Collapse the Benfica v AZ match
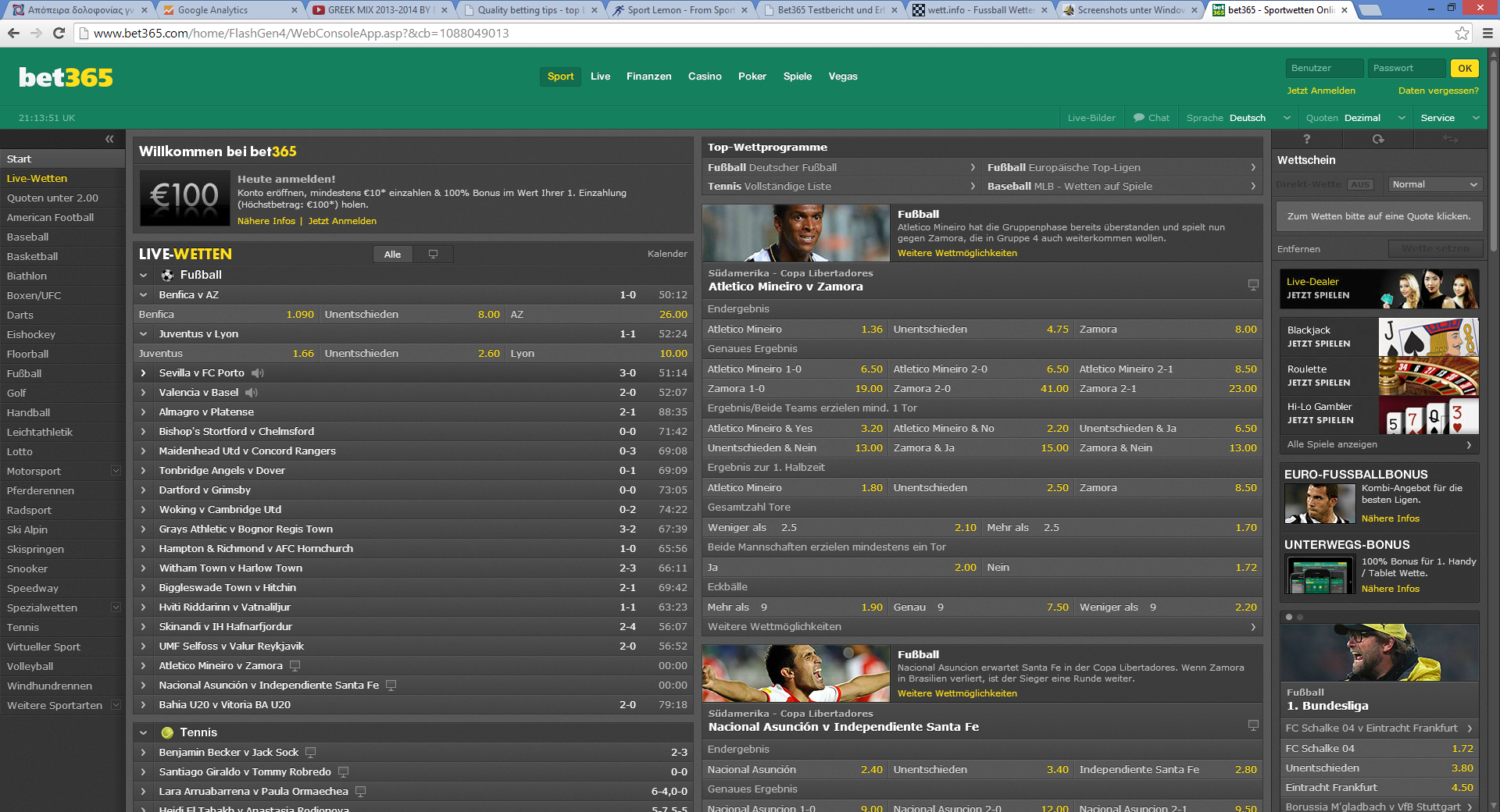 [144, 295]
